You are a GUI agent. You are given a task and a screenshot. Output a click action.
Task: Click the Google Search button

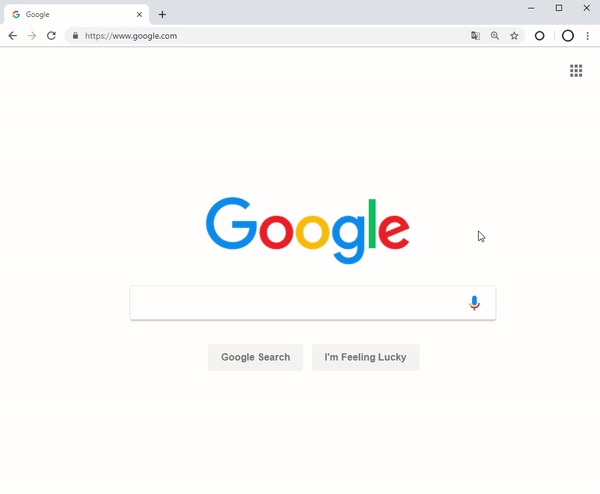256,357
